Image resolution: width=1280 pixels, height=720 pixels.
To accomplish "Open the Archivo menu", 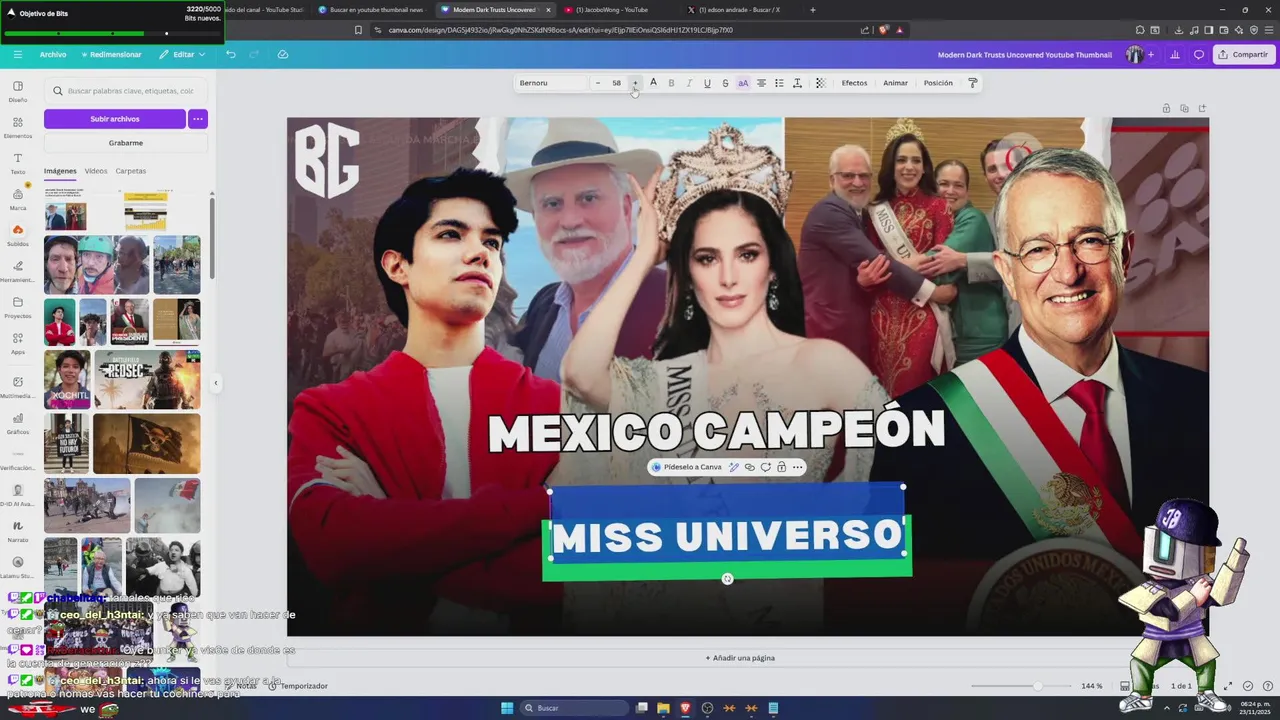I will 53,54.
